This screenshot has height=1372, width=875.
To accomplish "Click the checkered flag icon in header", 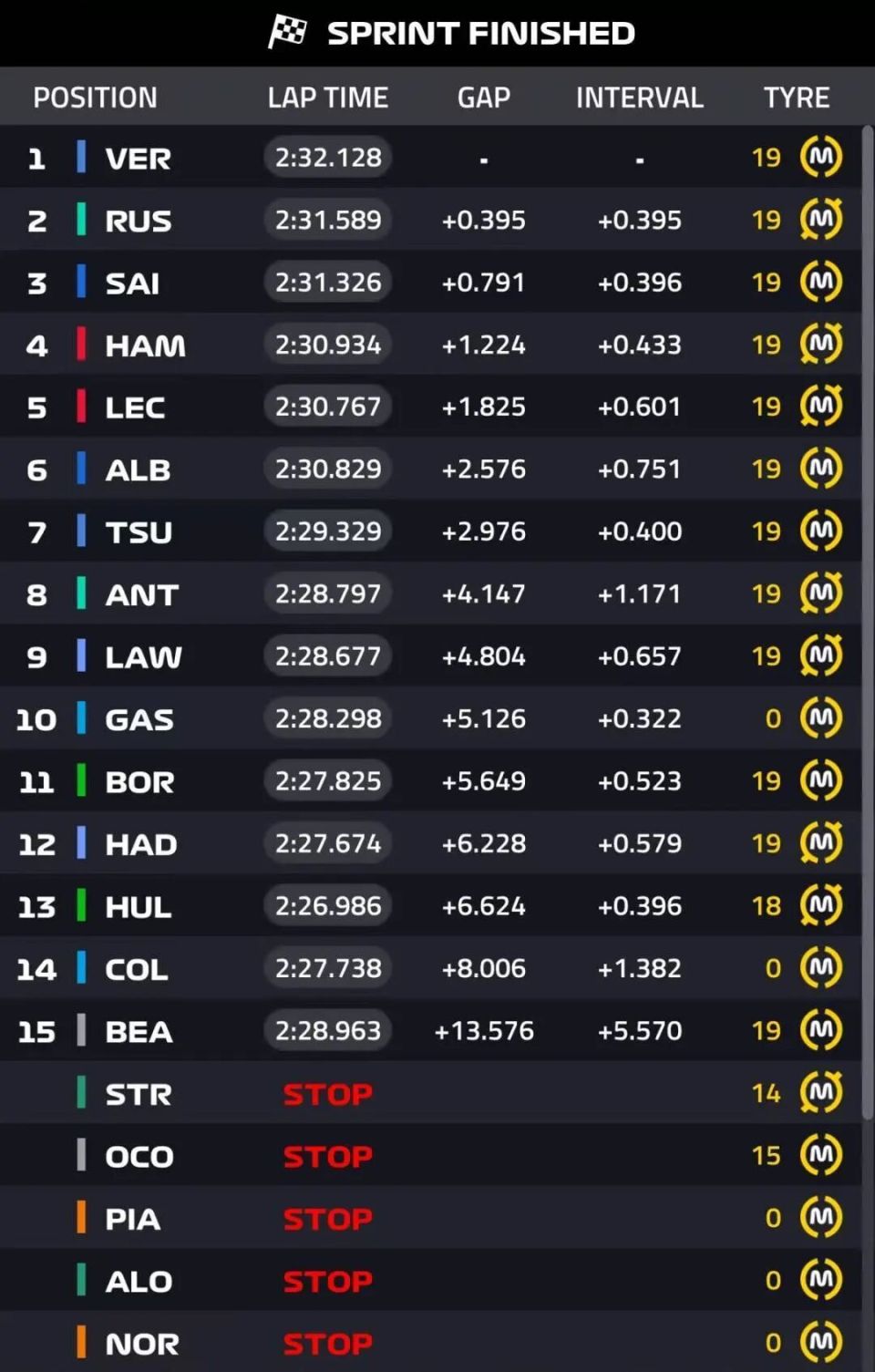I will tap(287, 33).
